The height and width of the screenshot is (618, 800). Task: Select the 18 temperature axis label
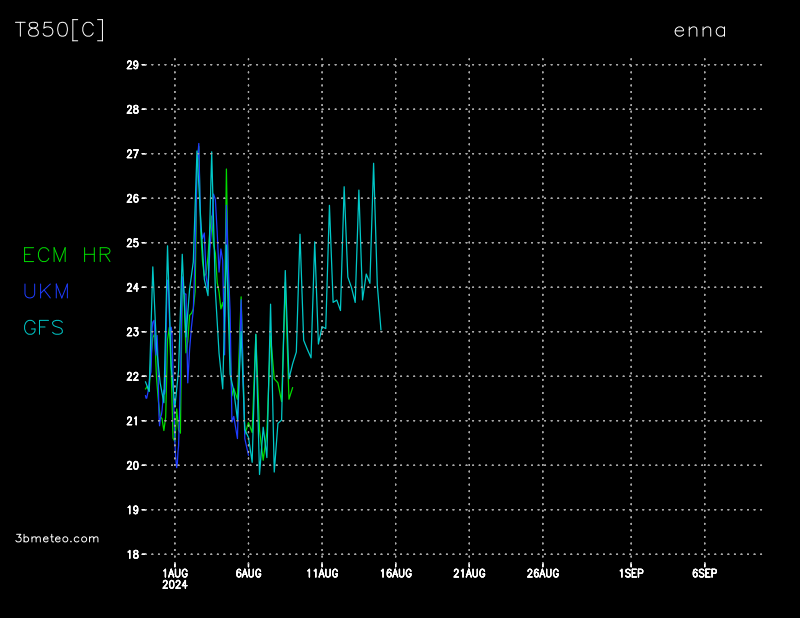pyautogui.click(x=132, y=554)
